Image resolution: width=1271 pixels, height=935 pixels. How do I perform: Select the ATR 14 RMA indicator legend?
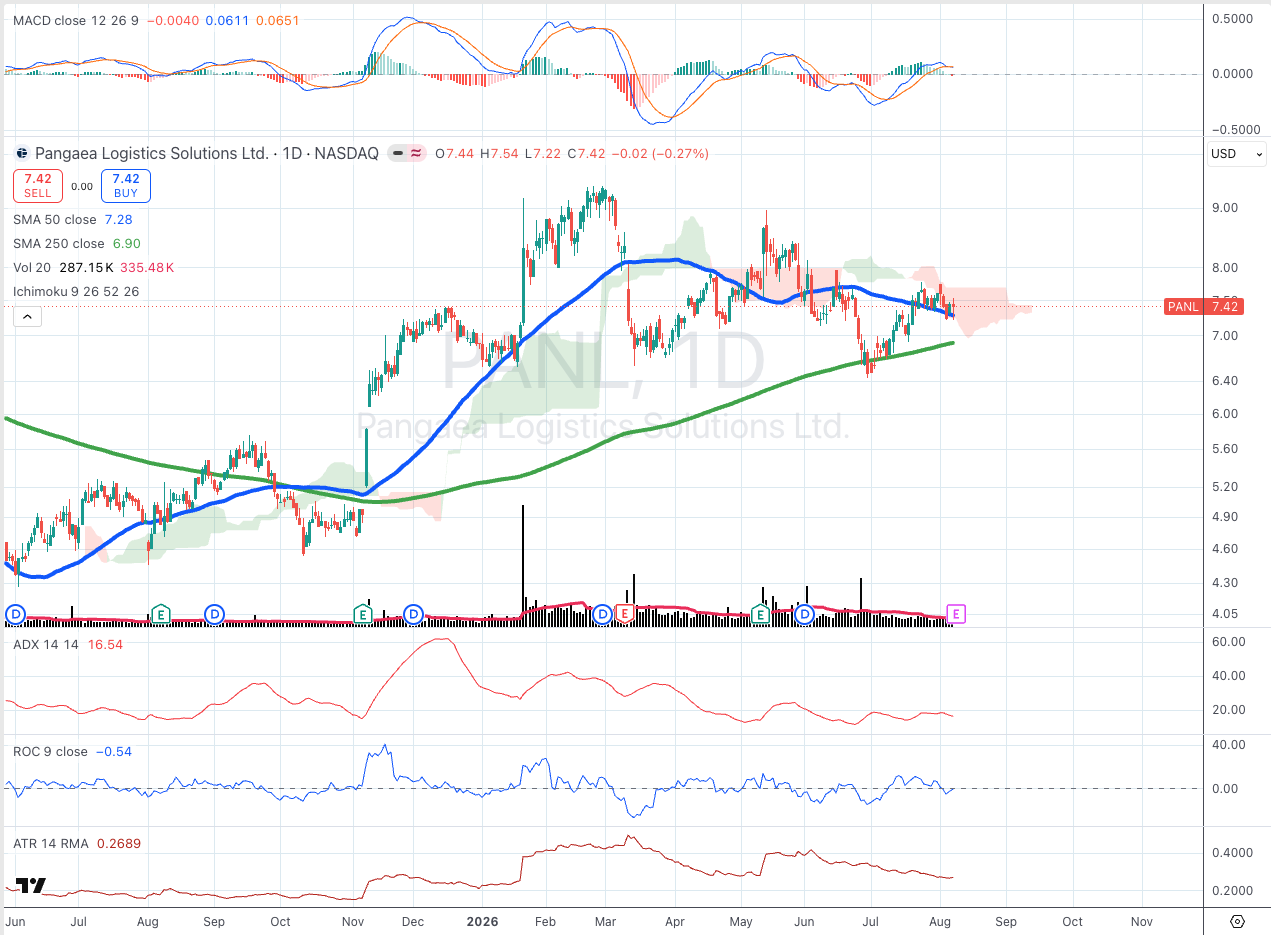(x=49, y=843)
